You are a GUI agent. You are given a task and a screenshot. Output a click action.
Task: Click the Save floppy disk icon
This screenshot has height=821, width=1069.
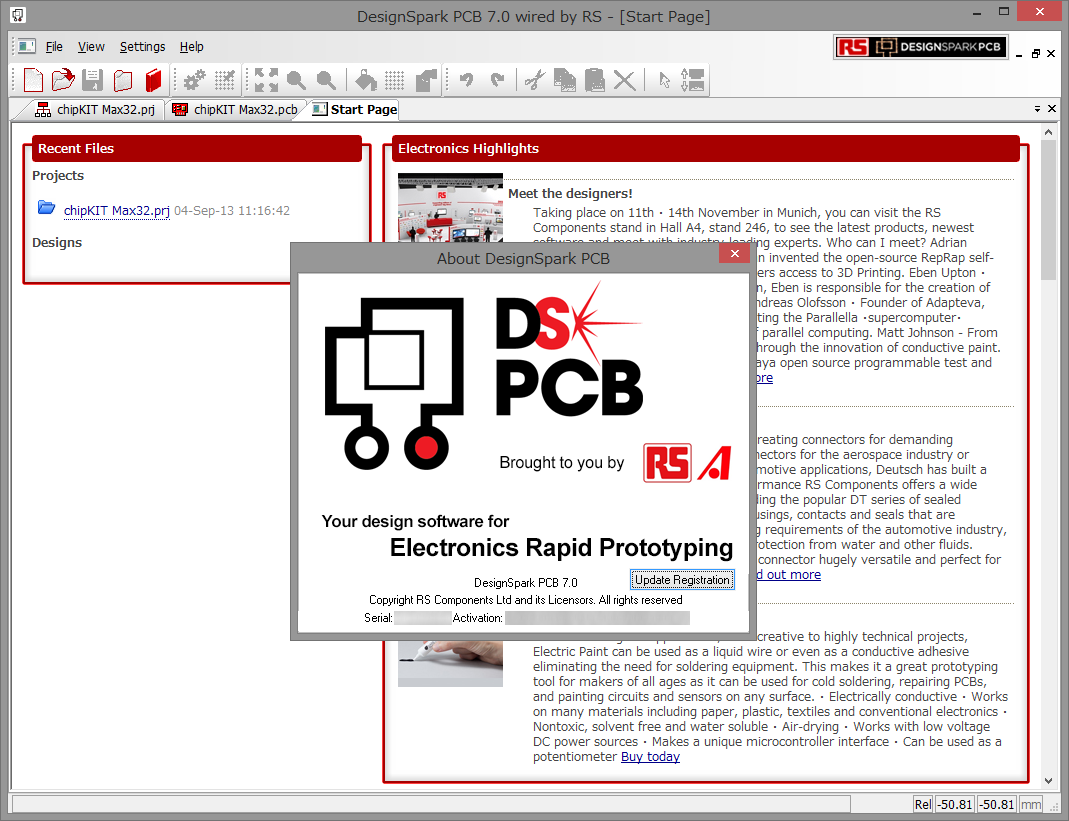[93, 80]
